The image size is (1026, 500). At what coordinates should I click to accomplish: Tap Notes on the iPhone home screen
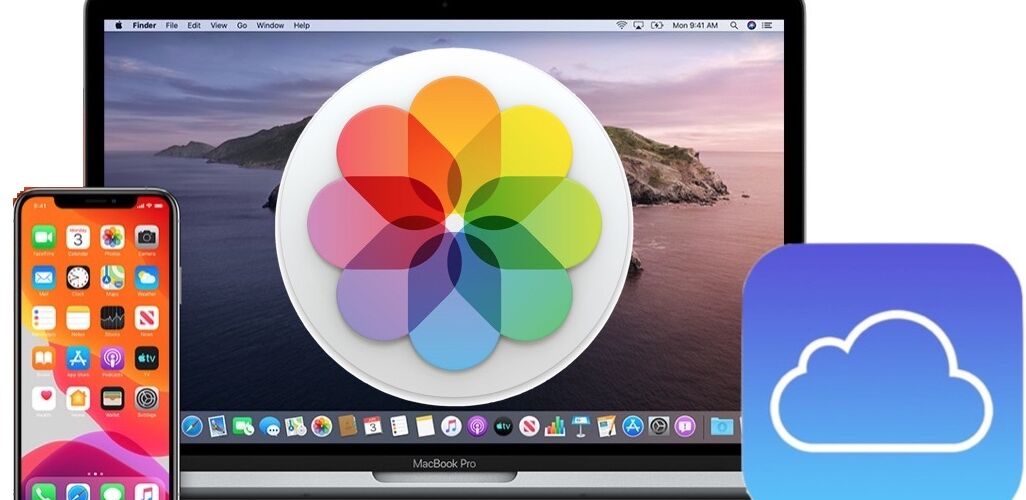[78, 318]
